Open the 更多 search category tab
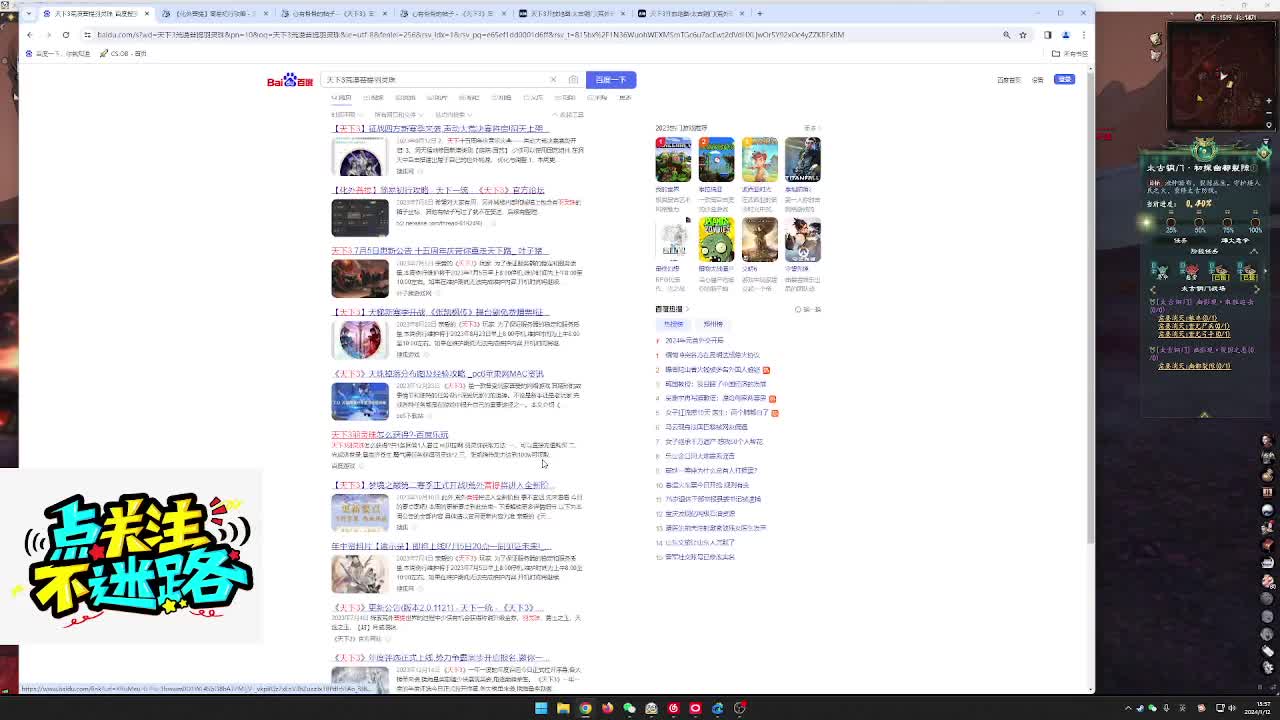 tap(625, 98)
